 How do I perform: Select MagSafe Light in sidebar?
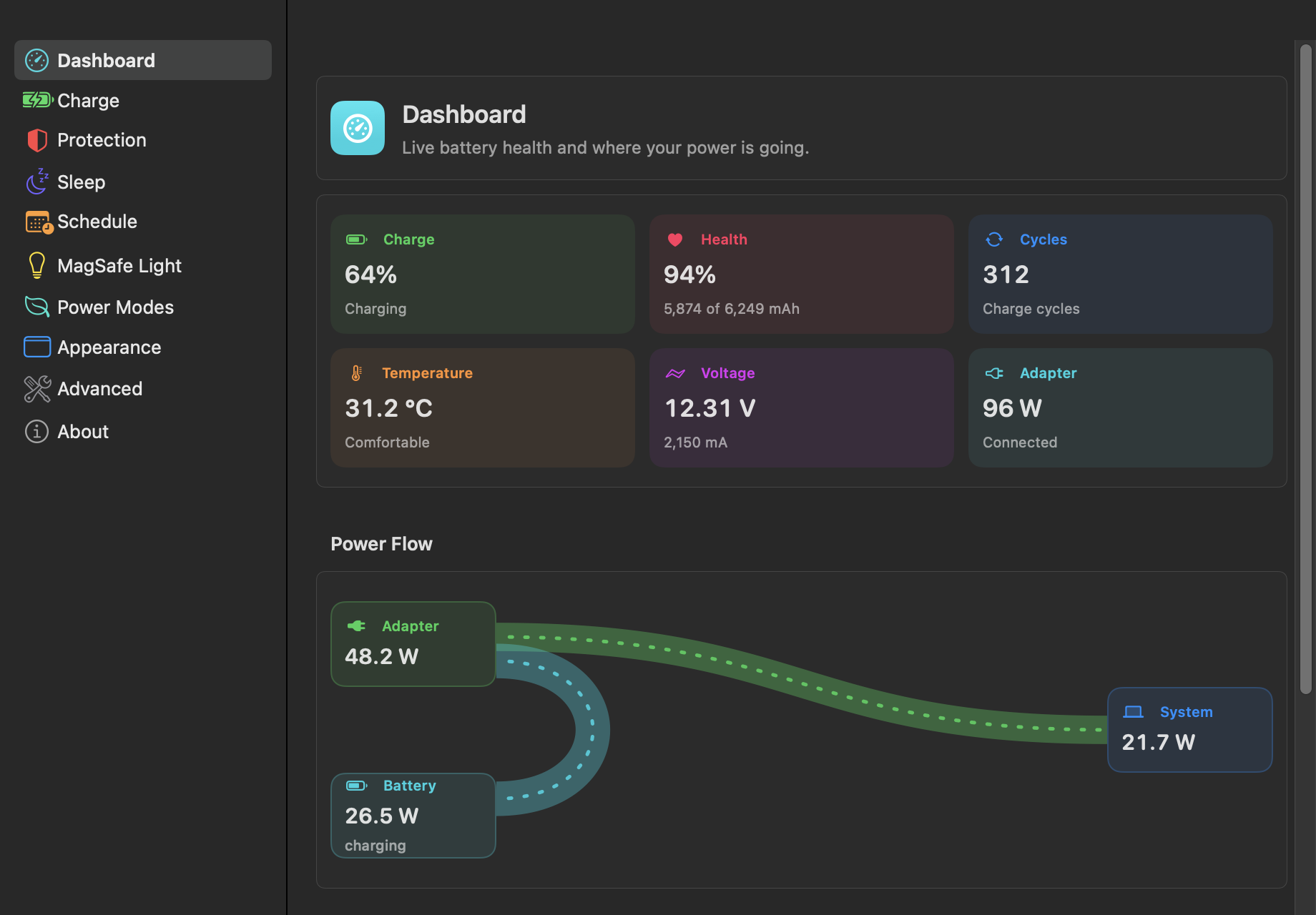pos(143,266)
